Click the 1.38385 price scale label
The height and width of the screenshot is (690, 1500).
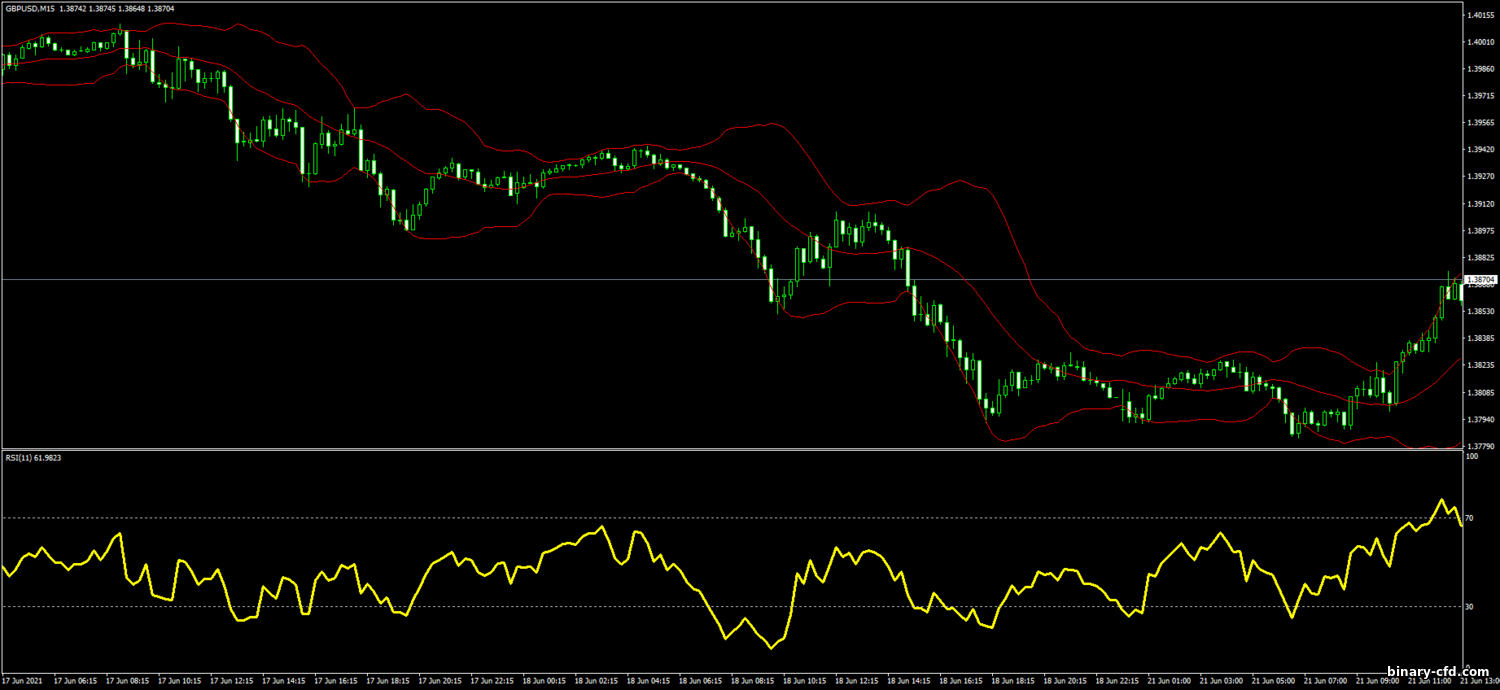click(1480, 339)
